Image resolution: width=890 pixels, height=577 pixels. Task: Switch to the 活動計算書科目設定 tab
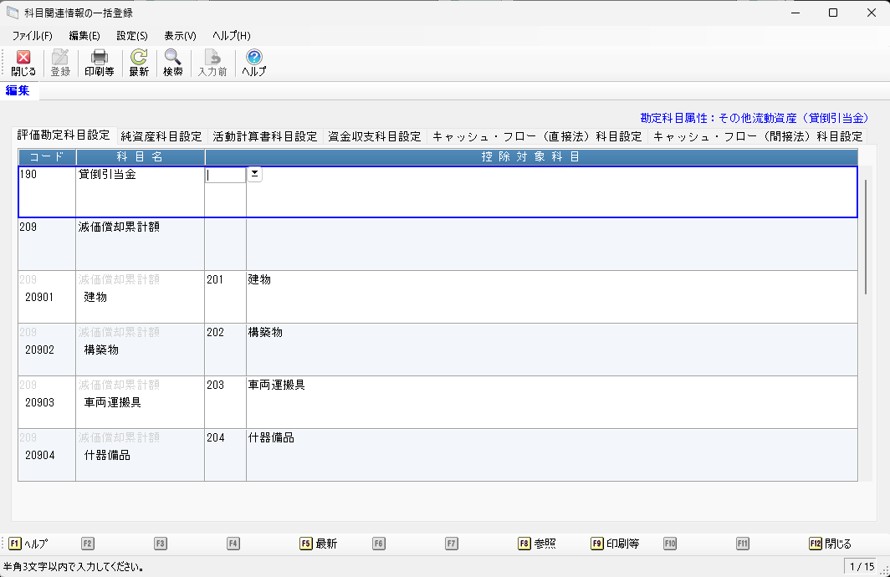point(264,137)
